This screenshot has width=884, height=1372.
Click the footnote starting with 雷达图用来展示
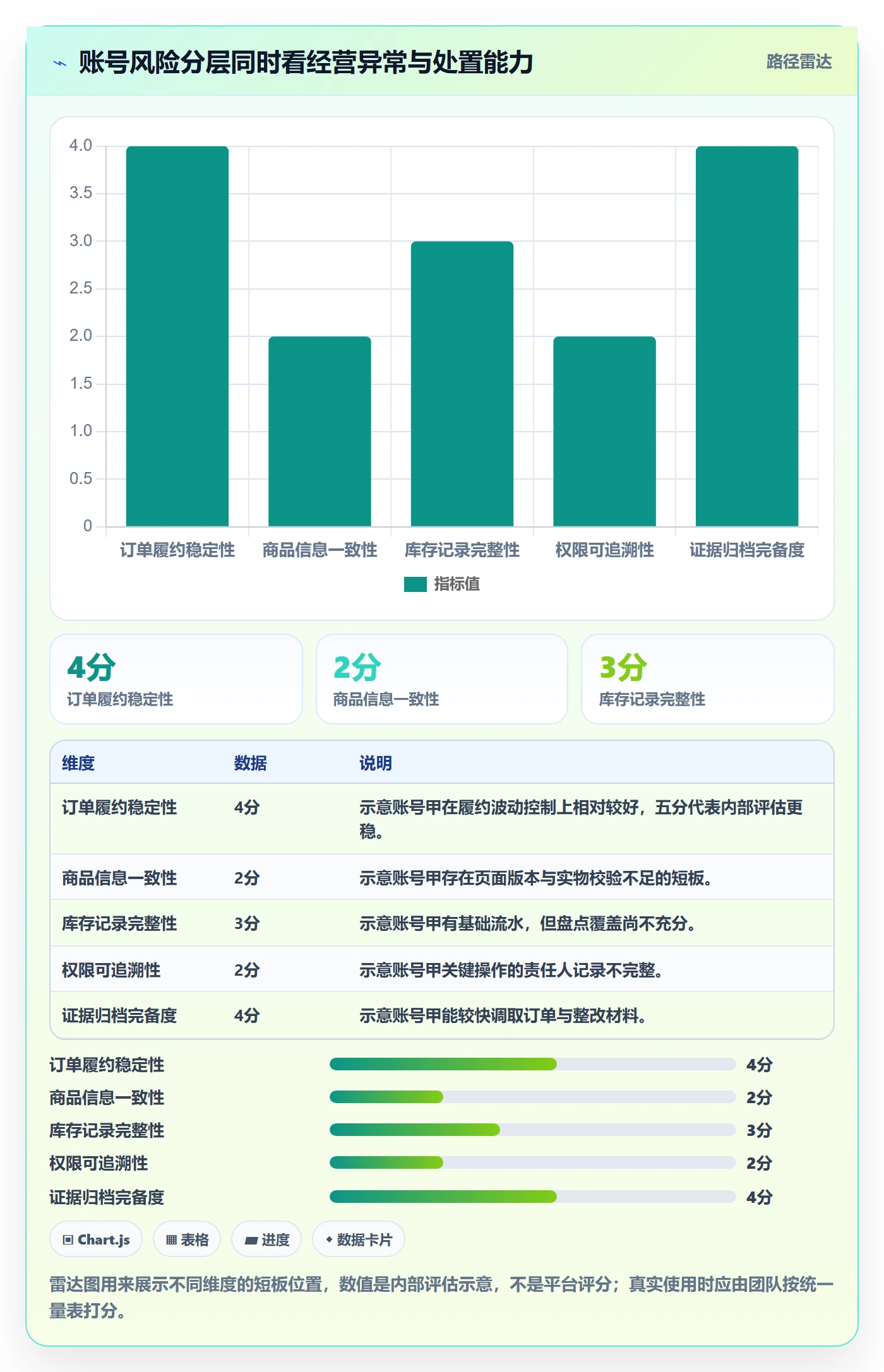pyautogui.click(x=442, y=1298)
